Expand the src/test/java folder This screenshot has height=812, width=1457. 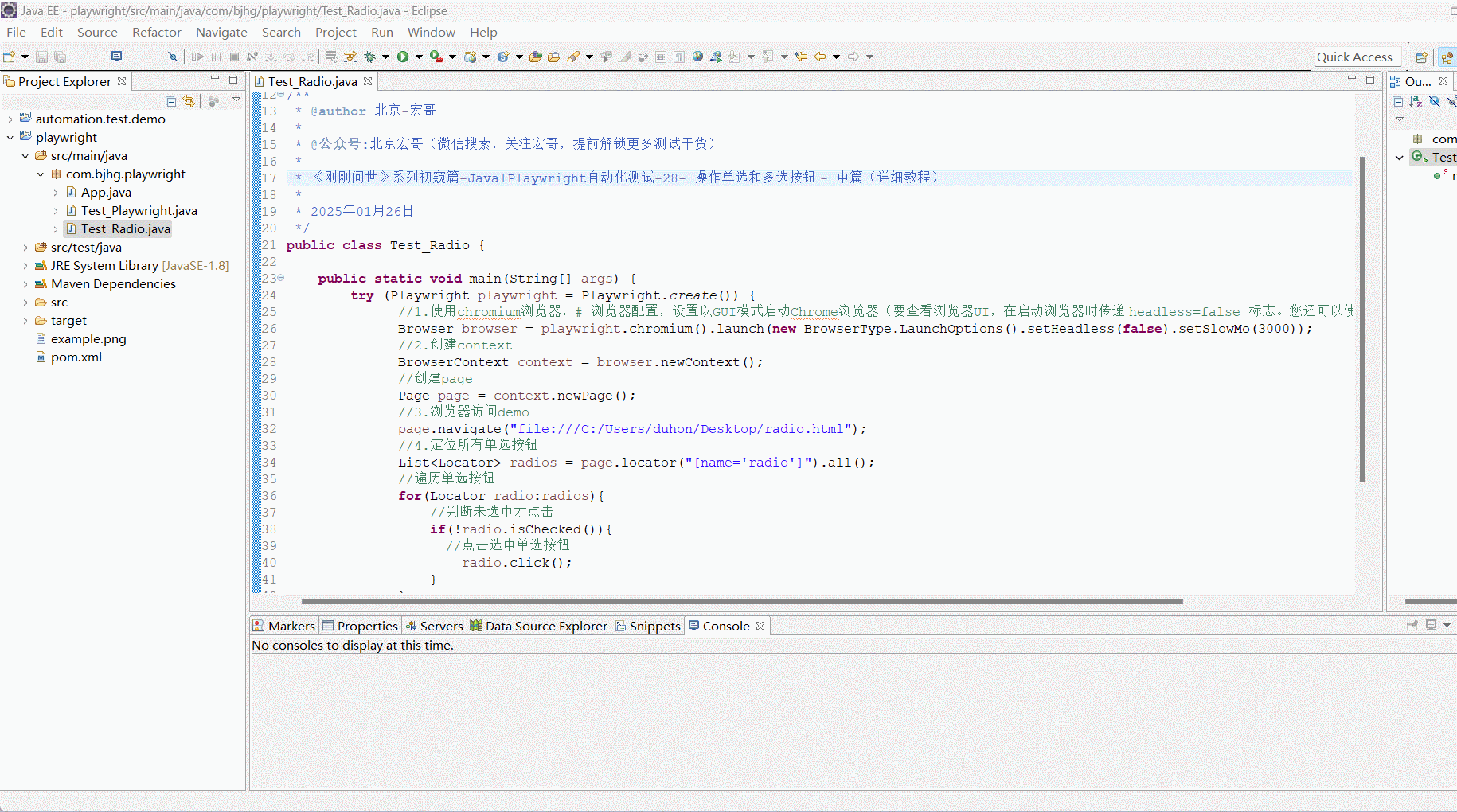click(x=25, y=248)
